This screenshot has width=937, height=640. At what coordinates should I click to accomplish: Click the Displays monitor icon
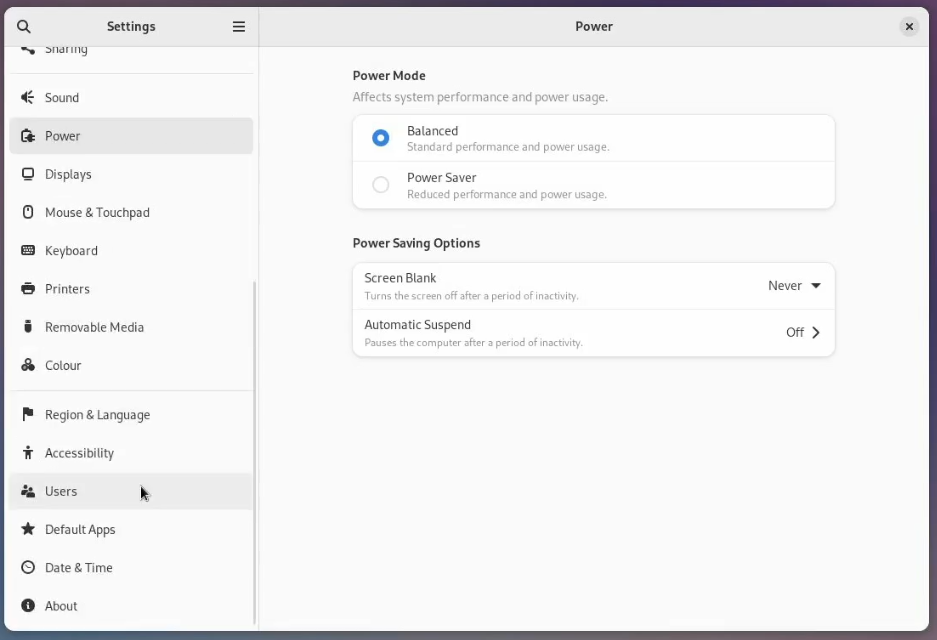(x=28, y=174)
